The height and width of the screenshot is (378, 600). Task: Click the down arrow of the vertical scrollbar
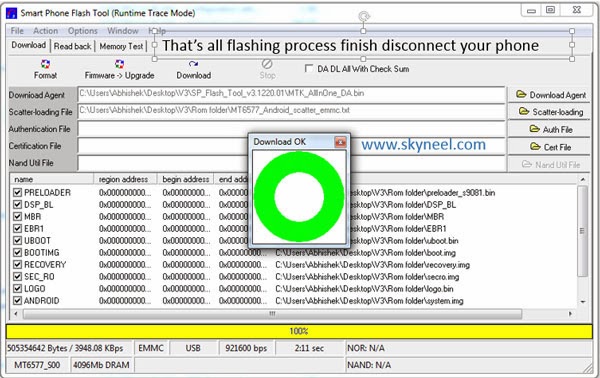[x=583, y=302]
